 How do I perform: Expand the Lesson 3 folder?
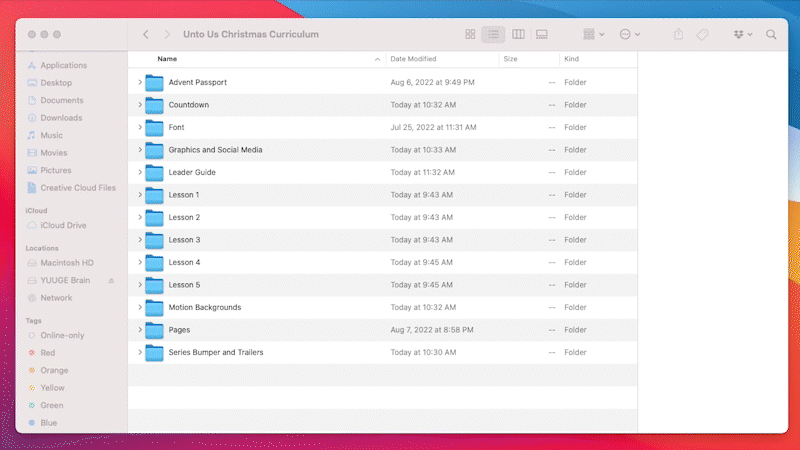coord(140,239)
